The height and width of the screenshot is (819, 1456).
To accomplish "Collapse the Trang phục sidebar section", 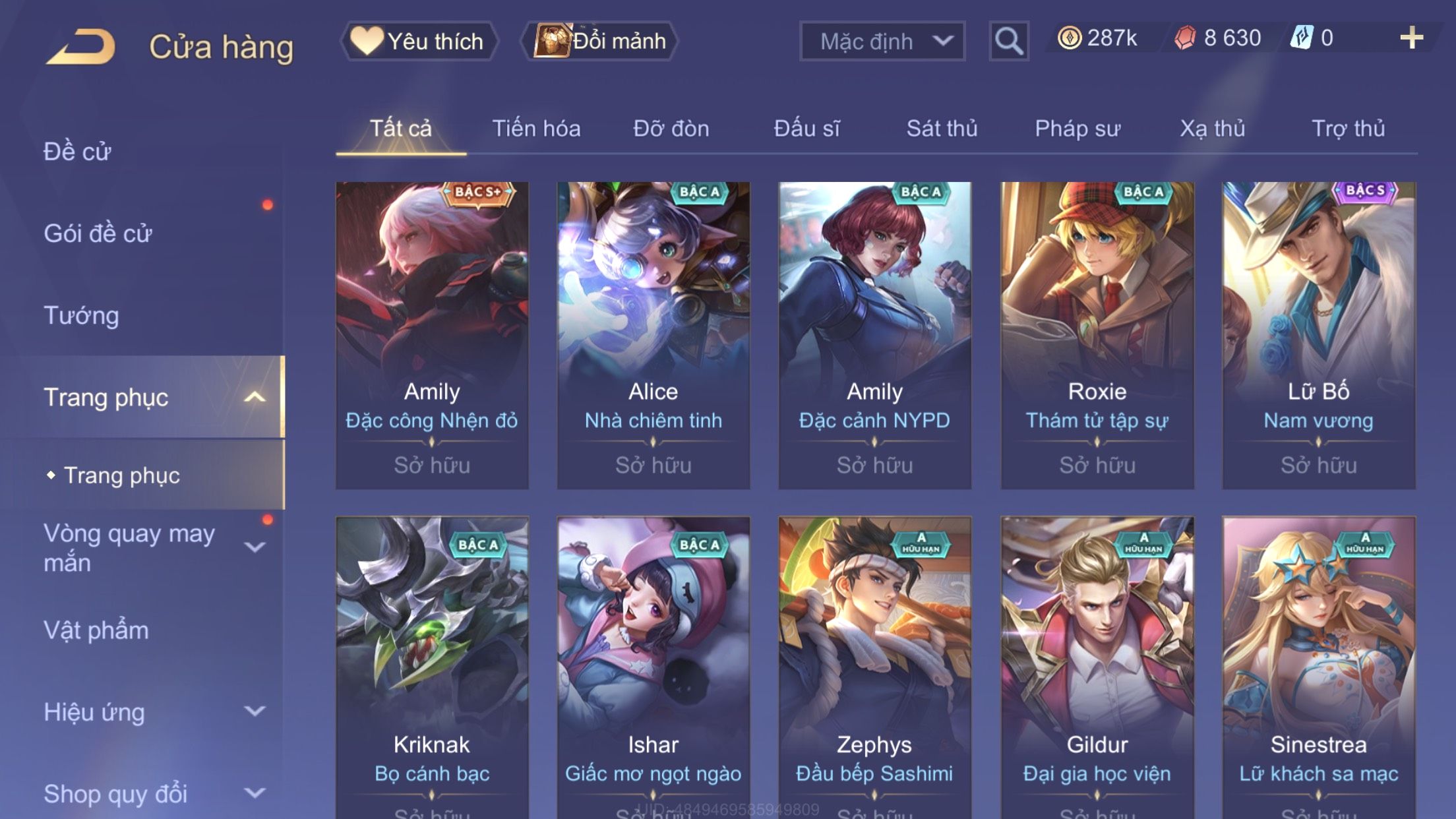I will pyautogui.click(x=255, y=397).
